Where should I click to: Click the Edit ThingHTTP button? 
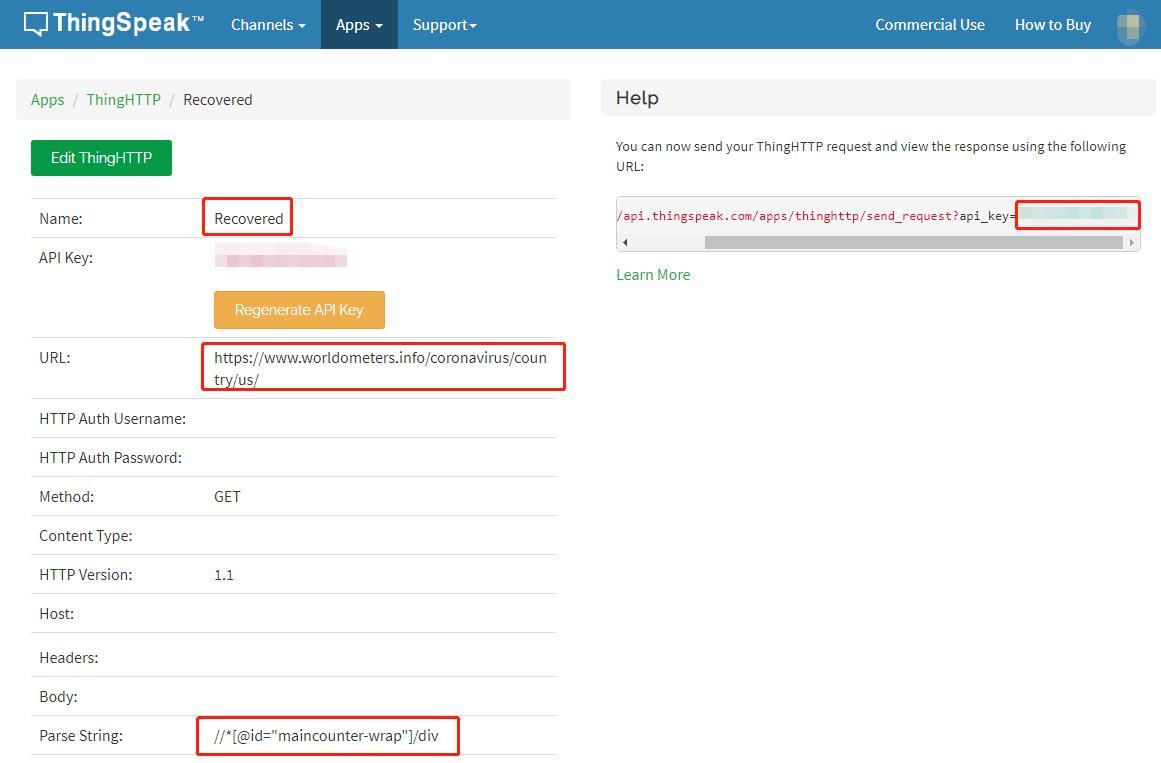(x=101, y=158)
